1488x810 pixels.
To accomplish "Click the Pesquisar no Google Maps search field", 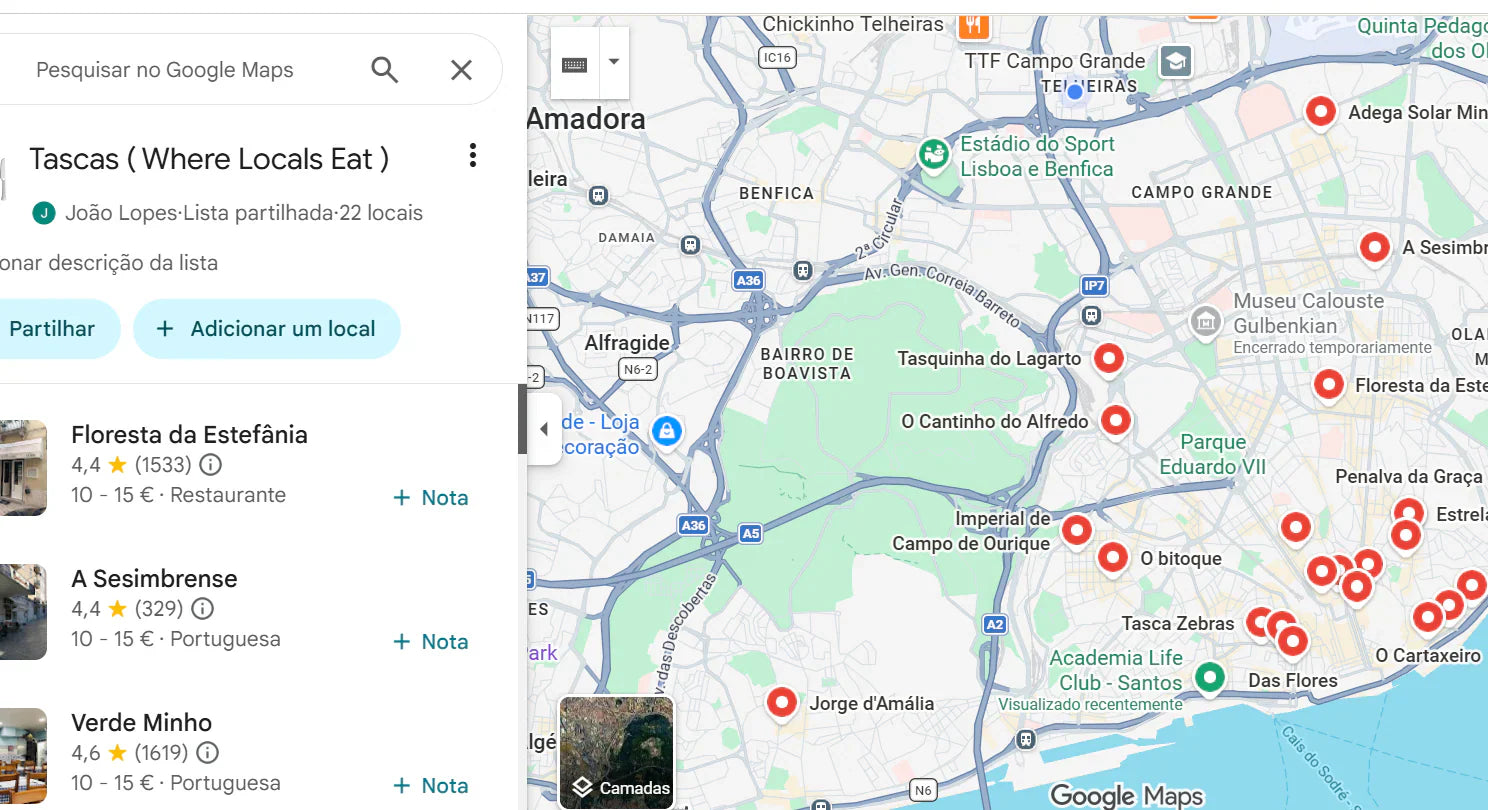I will coord(180,69).
